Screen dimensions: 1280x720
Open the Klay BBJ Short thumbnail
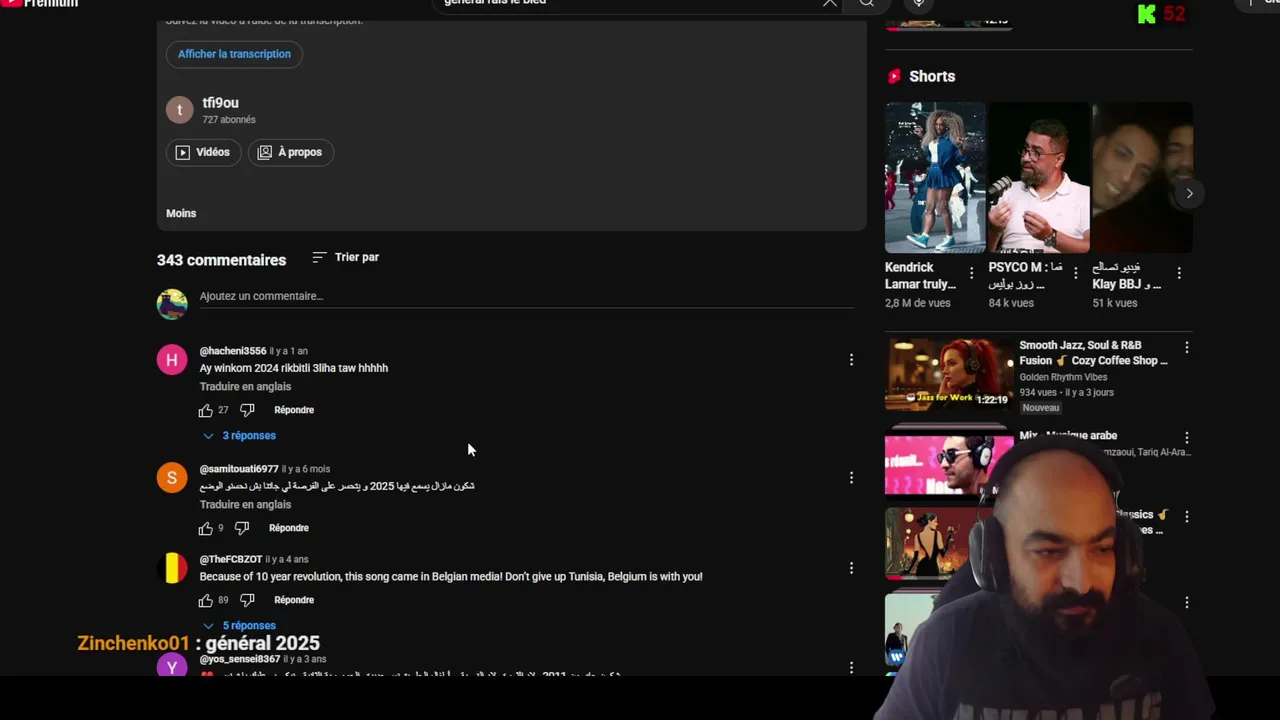(x=1142, y=177)
